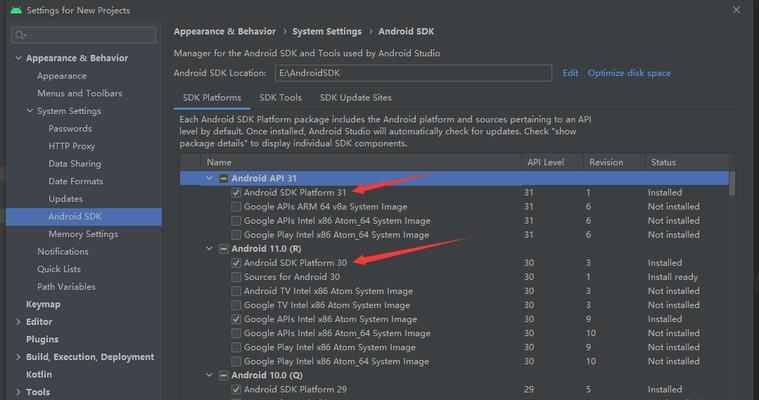Toggle the Android 11.0 (R) group checkbox
This screenshot has height=400, width=759.
(223, 249)
